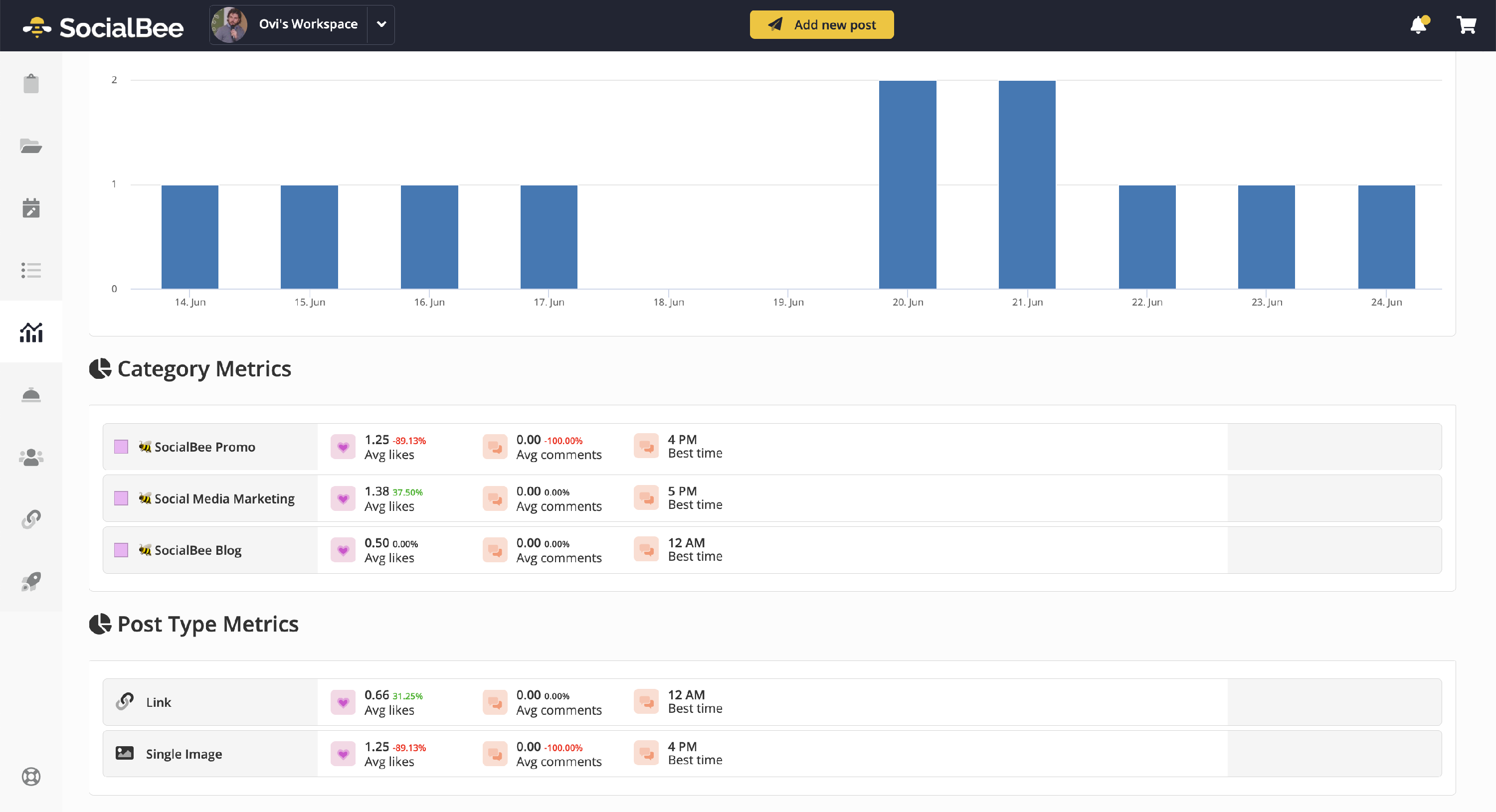The width and height of the screenshot is (1496, 812).
Task: Click the SocialBee Blog avg comments icon
Action: pyautogui.click(x=495, y=550)
